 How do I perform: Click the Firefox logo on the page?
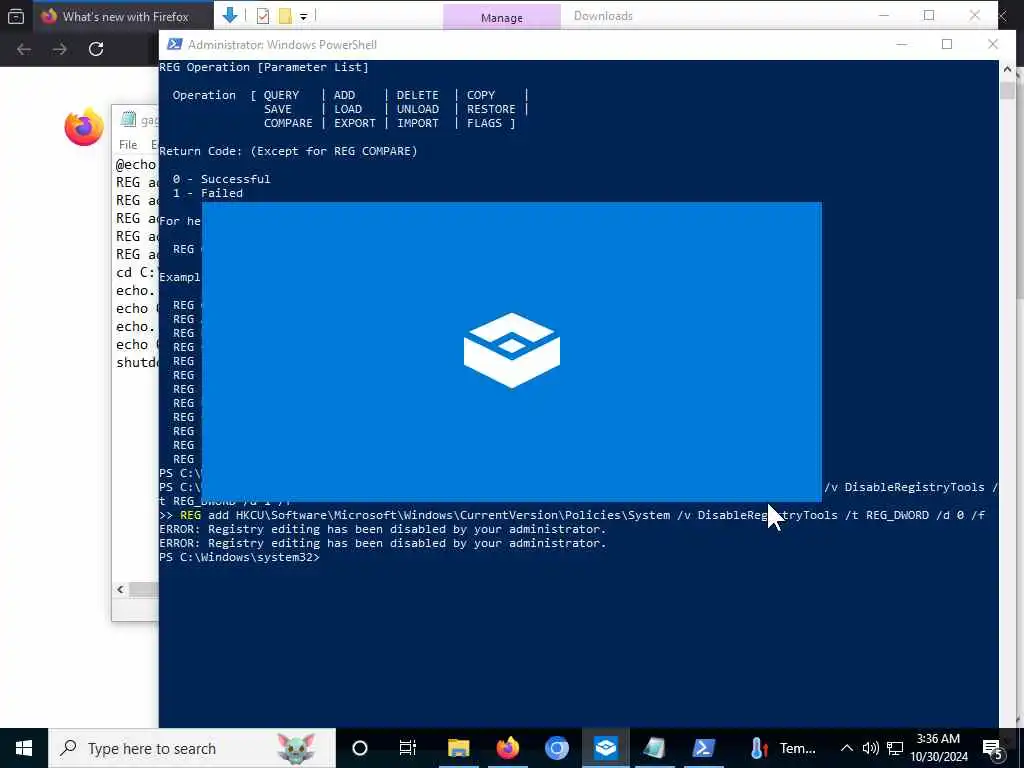(x=84, y=127)
